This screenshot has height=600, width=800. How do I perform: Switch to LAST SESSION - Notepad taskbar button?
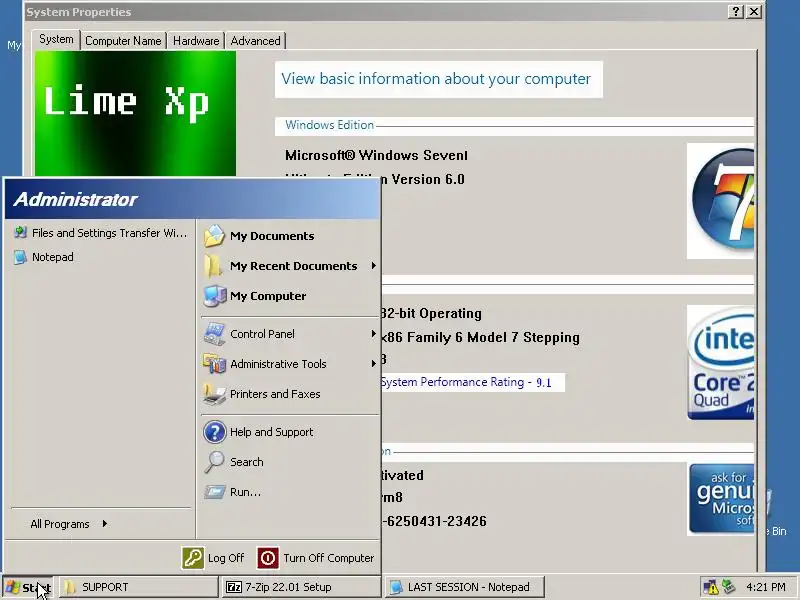464,587
